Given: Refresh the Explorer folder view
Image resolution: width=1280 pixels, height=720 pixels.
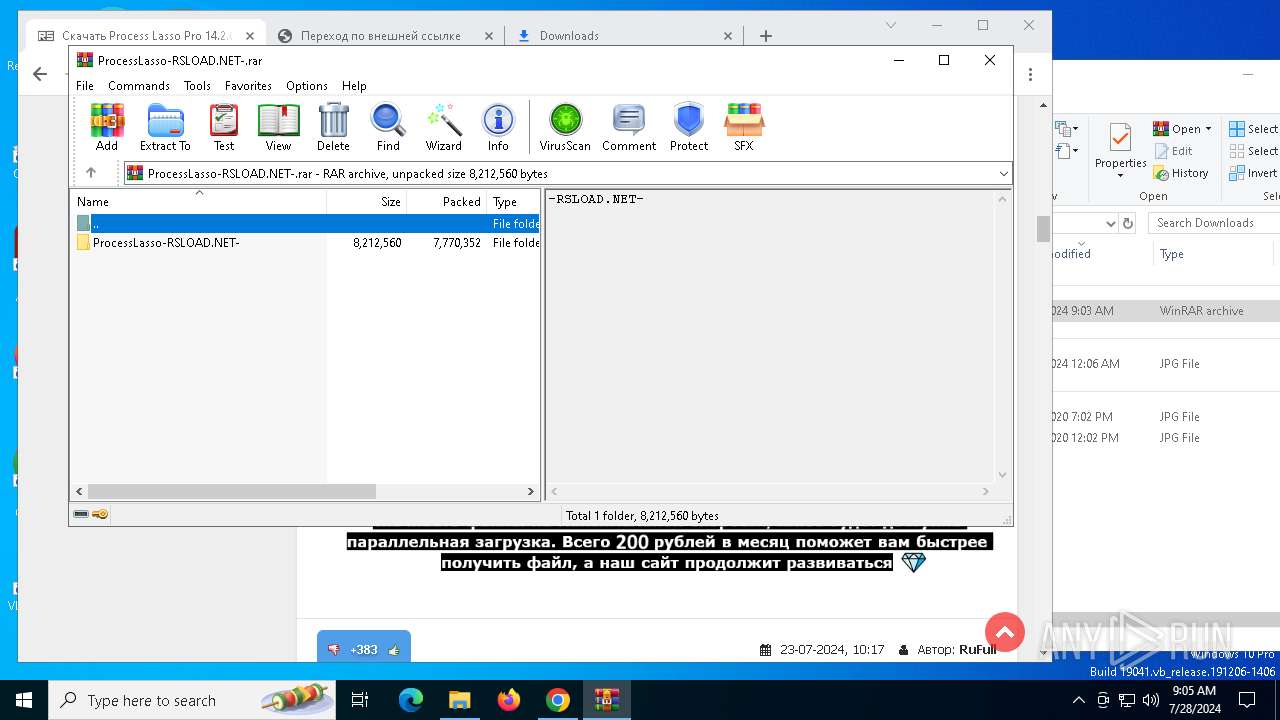Looking at the screenshot, I should coord(1128,223).
